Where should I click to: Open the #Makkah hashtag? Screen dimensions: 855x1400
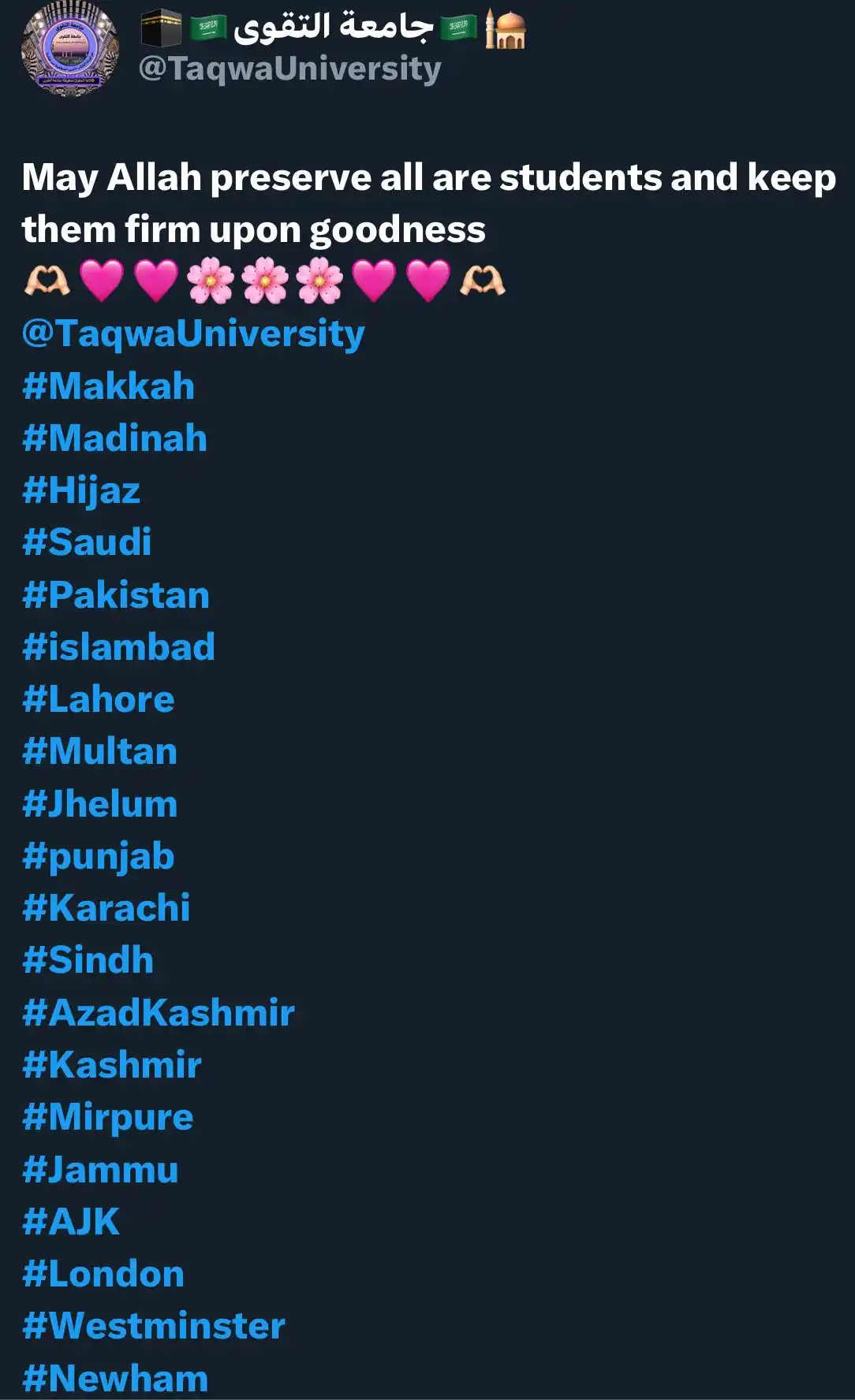point(108,386)
